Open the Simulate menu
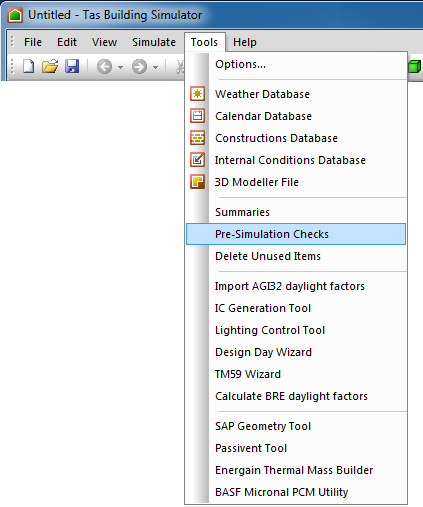Screen dimensions: 423x507 pos(154,42)
